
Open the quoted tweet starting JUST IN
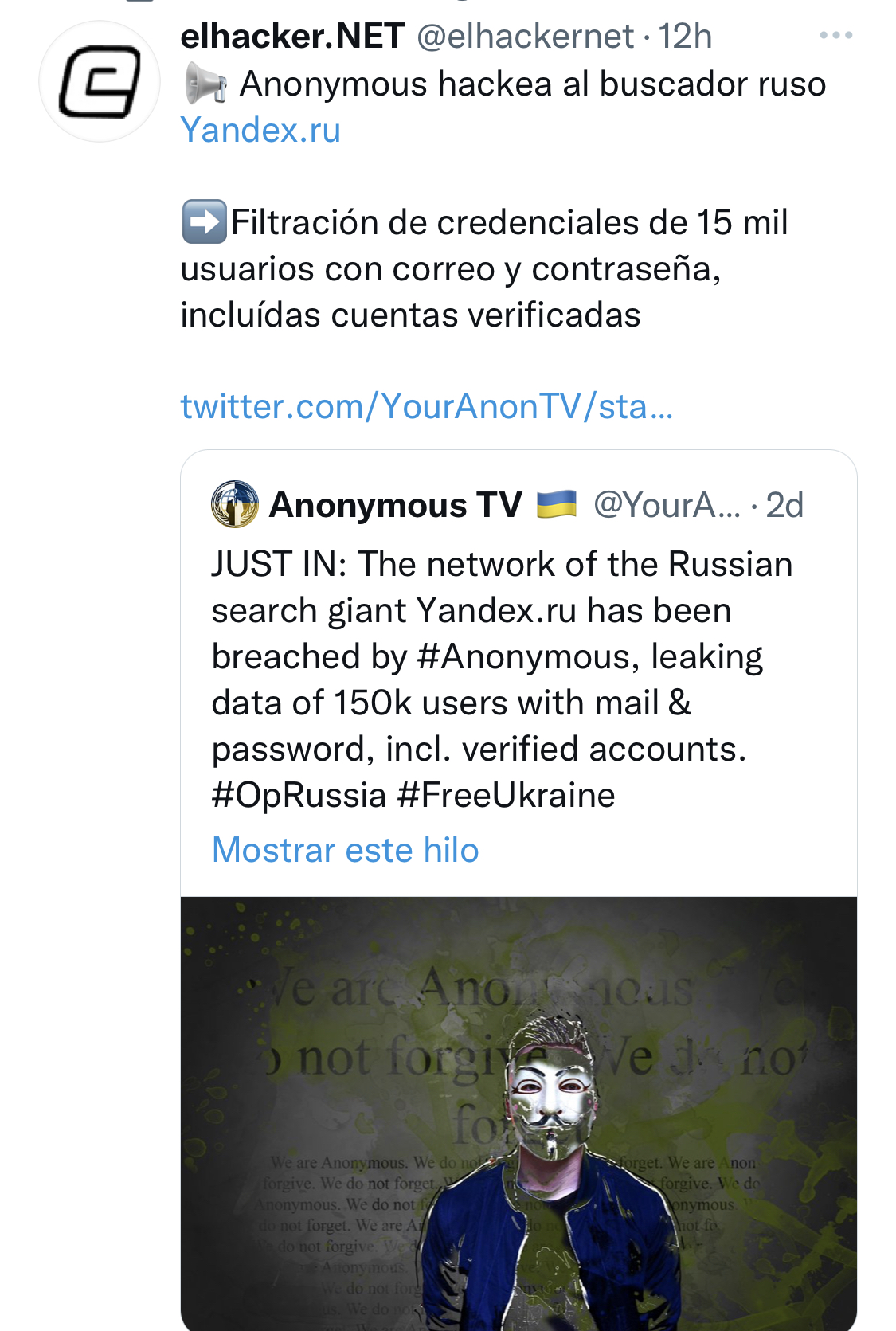pyautogui.click(x=502, y=656)
